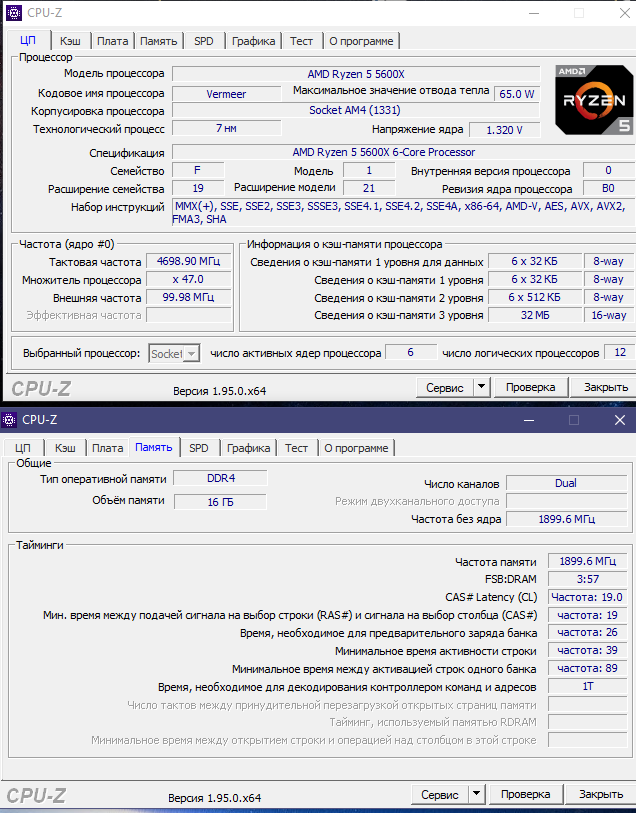
Task: Open the Сервис dropdown arrow in the lower window
Action: coord(476,793)
